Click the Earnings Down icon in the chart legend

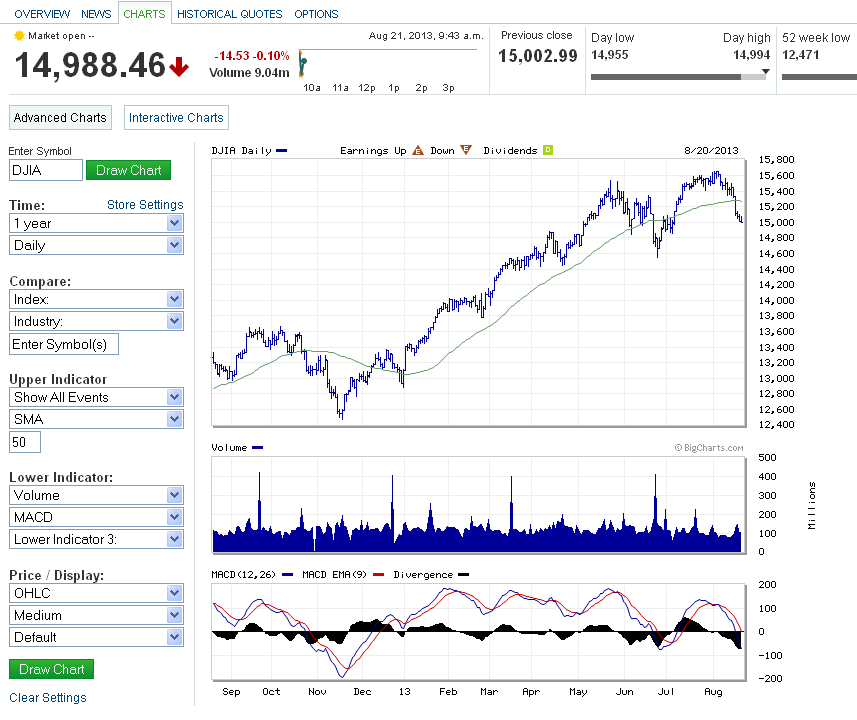(x=466, y=150)
